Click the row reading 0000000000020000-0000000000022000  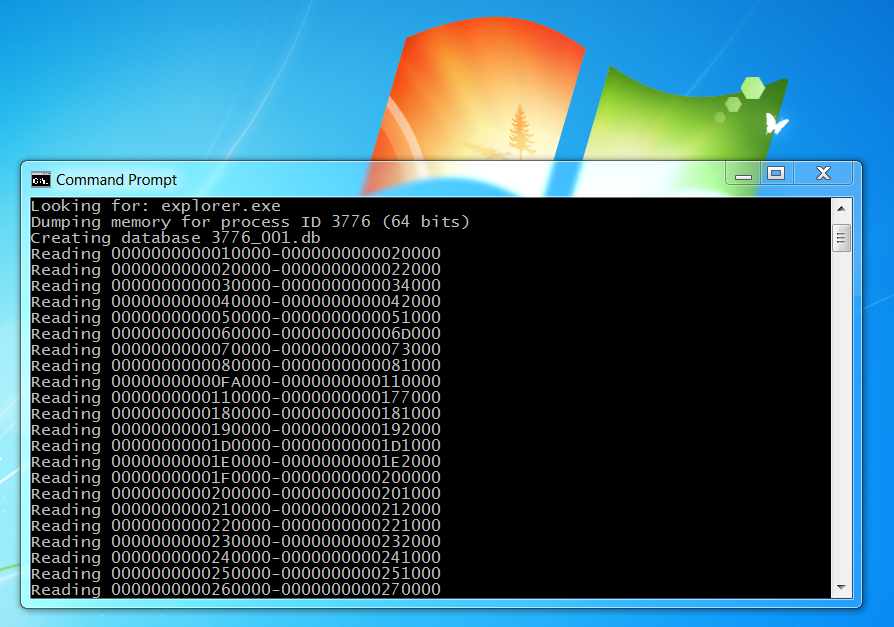coord(235,270)
